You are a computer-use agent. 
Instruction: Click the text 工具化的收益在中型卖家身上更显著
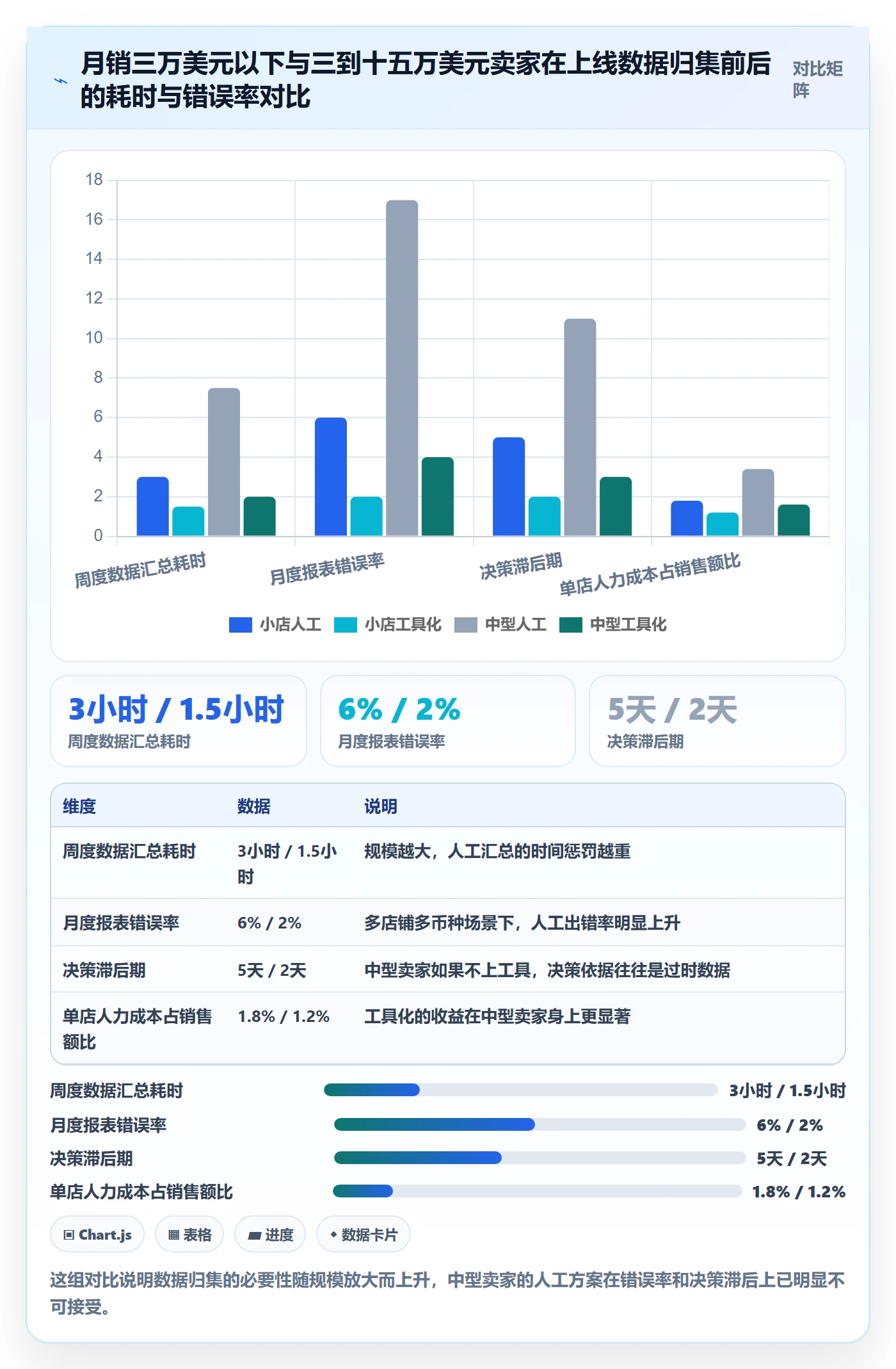[x=497, y=1016]
